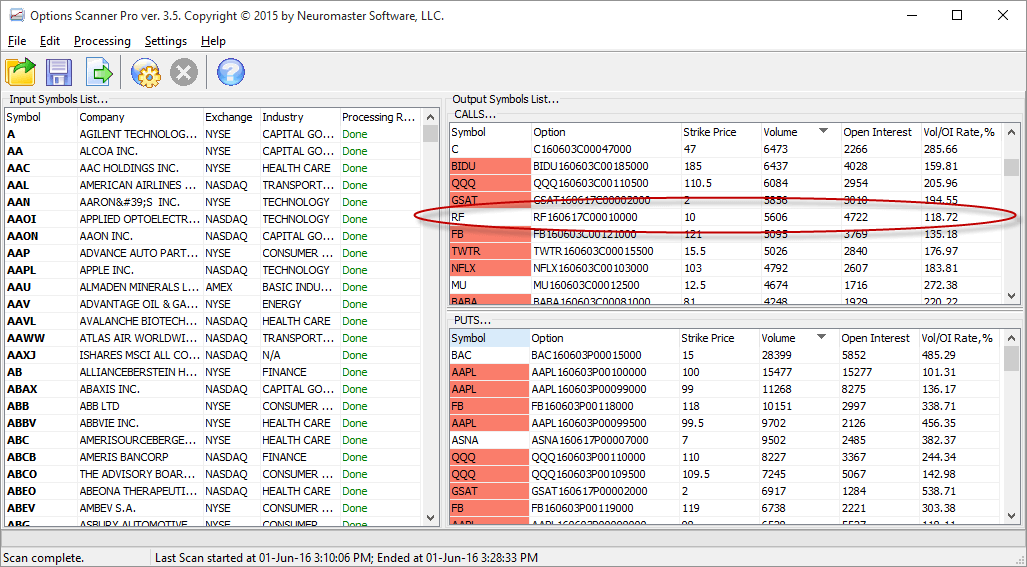The image size is (1027, 567).
Task: Sort CALLS by Strike Price header
Action: (x=720, y=132)
